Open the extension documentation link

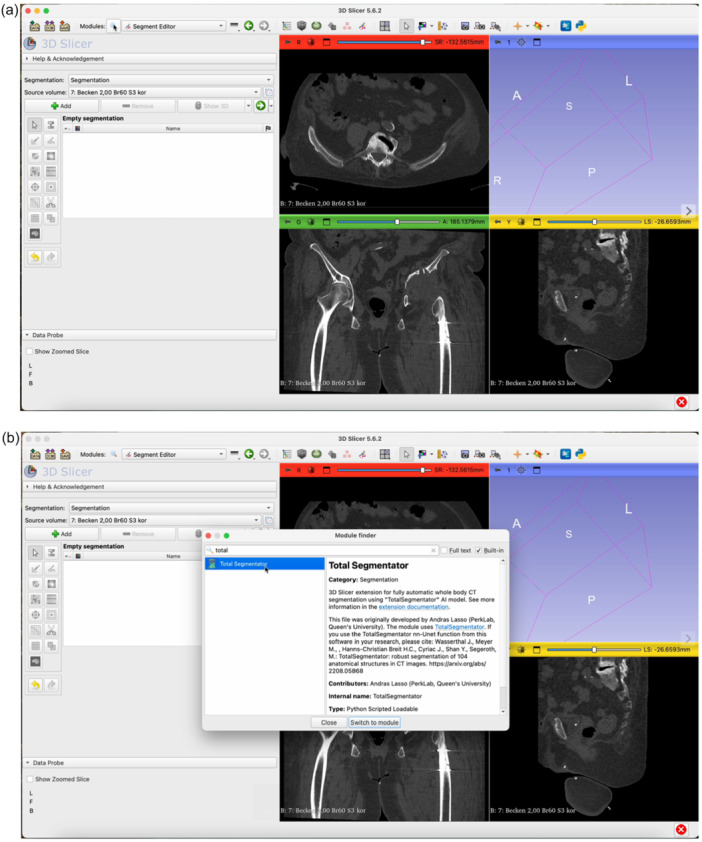coord(413,607)
